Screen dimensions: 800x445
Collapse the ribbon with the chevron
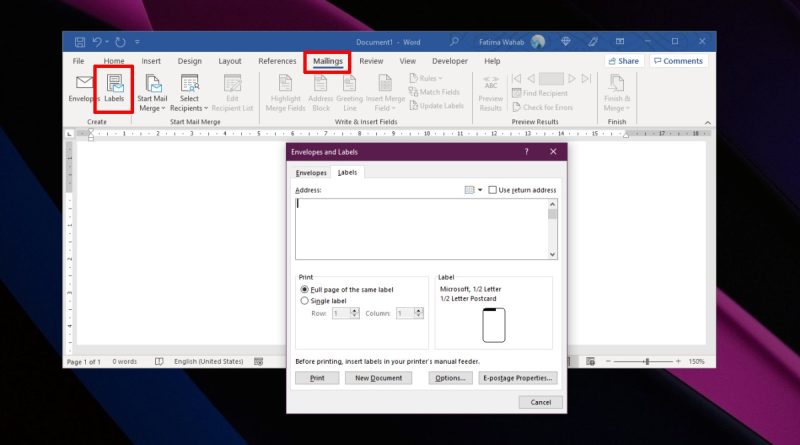tap(708, 122)
